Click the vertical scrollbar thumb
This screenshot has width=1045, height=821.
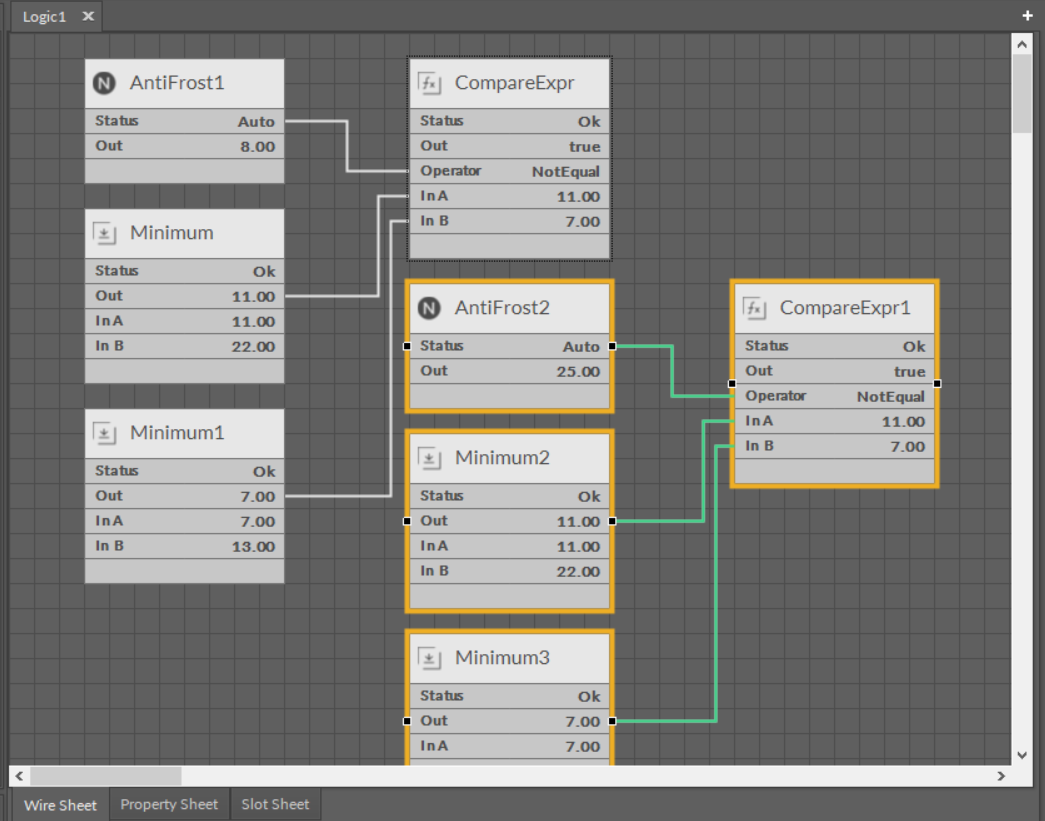click(1022, 93)
